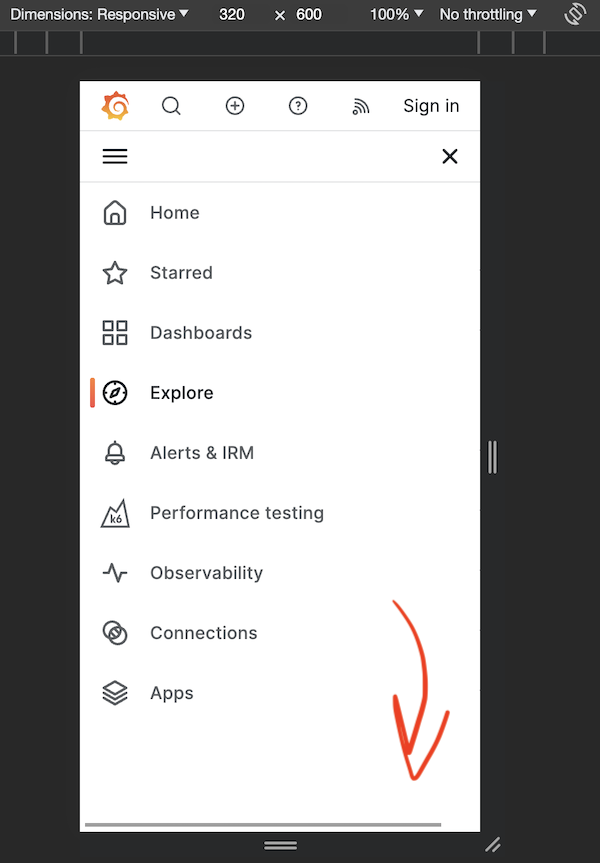
Task: Open the zoom level 100% dropdown
Action: click(x=394, y=14)
